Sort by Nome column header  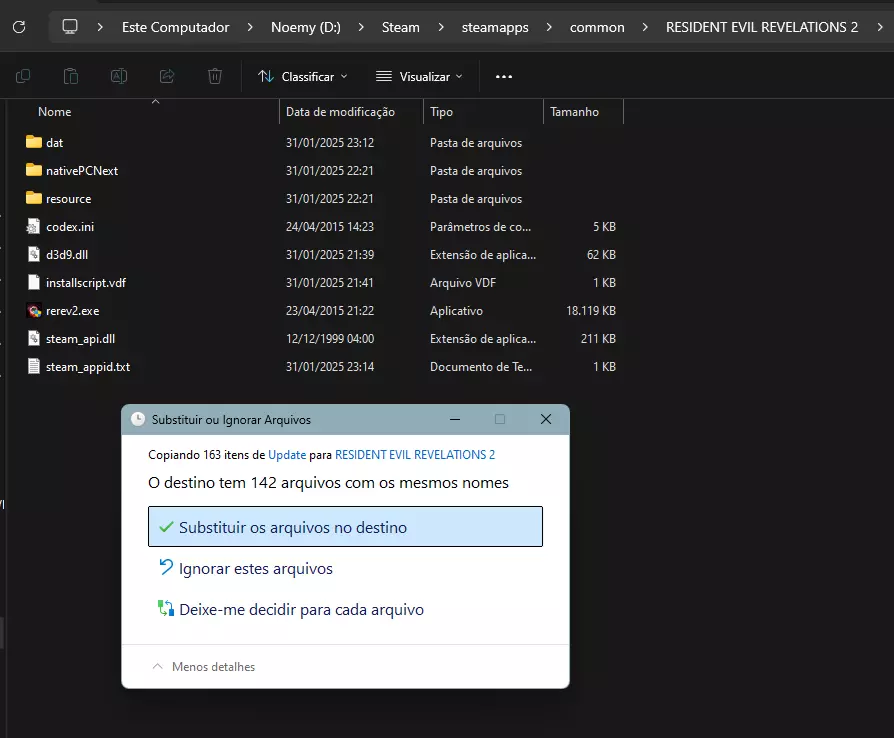point(55,112)
